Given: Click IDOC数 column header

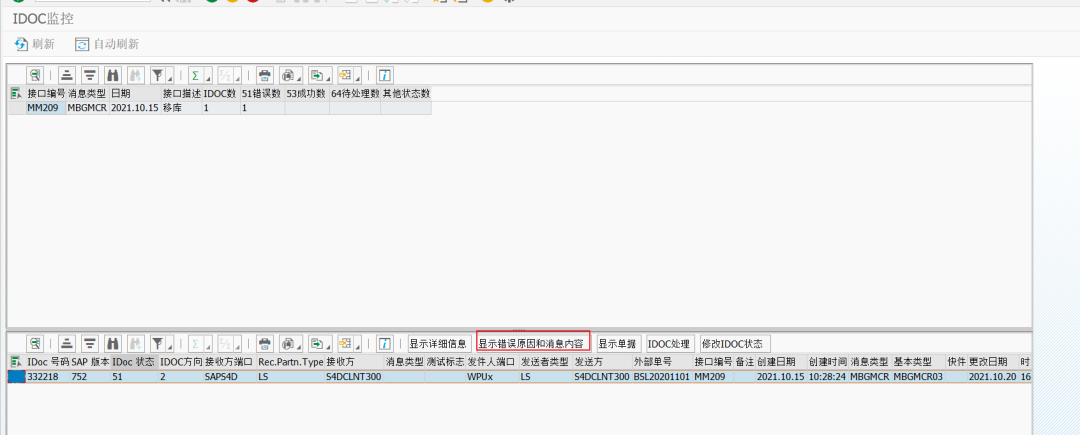Looking at the screenshot, I should 220,93.
